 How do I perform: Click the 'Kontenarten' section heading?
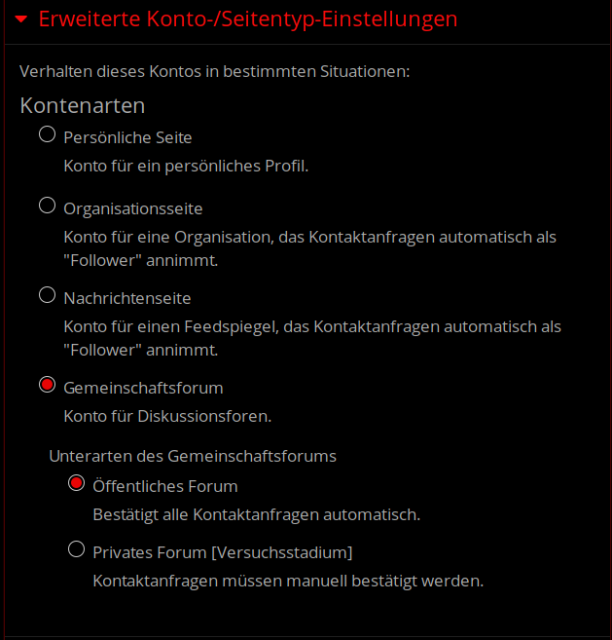tap(83, 105)
